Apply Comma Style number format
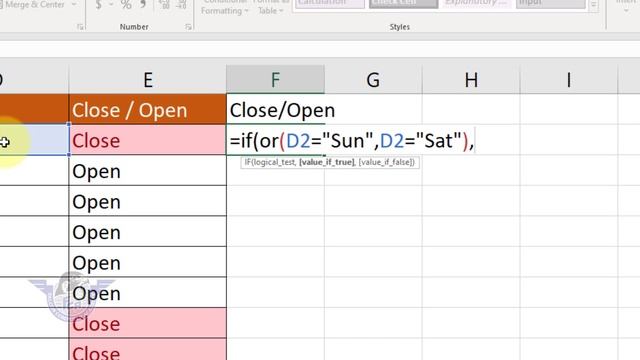 [x=143, y=4]
